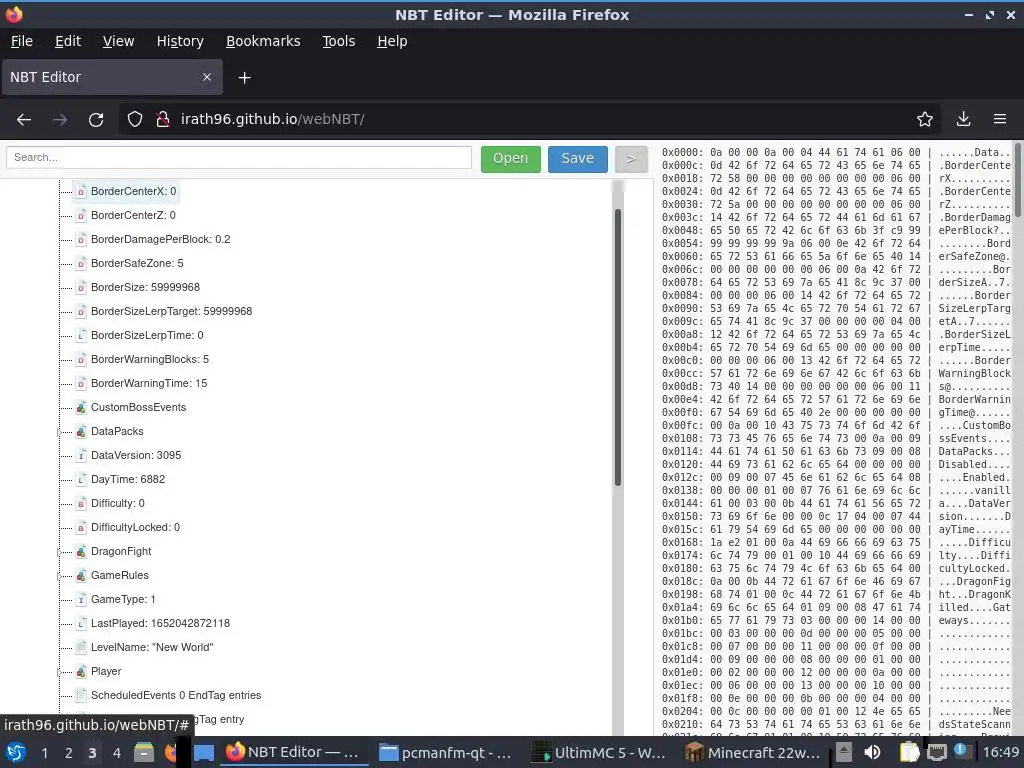This screenshot has width=1024, height=768.
Task: Click the GameRules compound tag icon
Action: pyautogui.click(x=81, y=575)
